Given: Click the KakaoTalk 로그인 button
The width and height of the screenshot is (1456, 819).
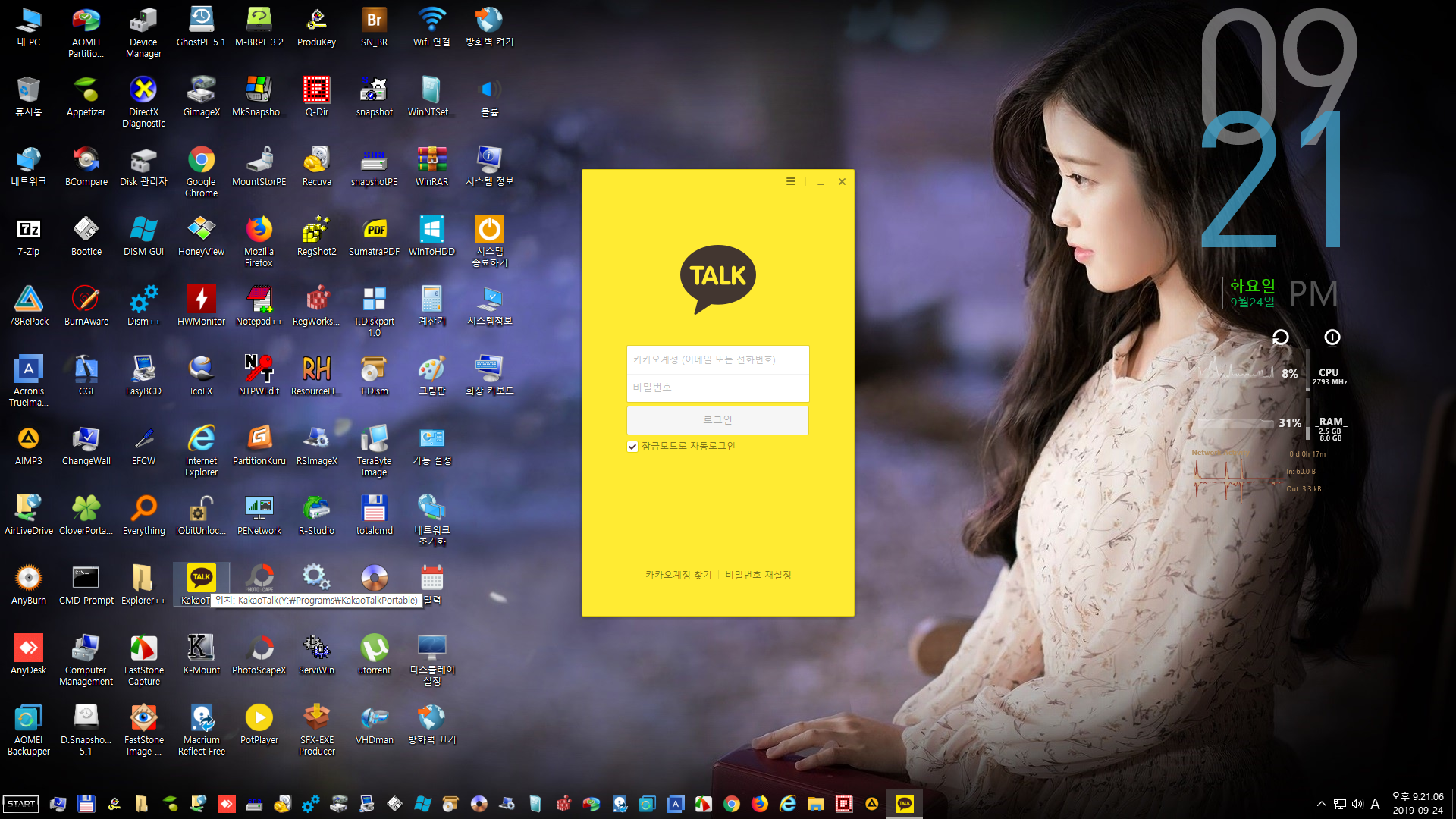Looking at the screenshot, I should coord(717,420).
